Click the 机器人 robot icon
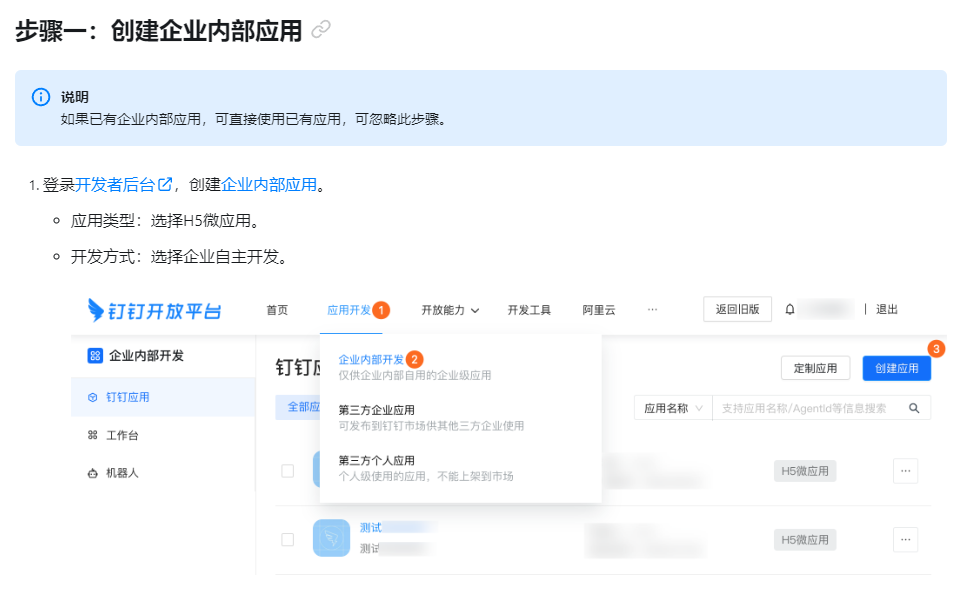969x594 pixels. point(93,473)
